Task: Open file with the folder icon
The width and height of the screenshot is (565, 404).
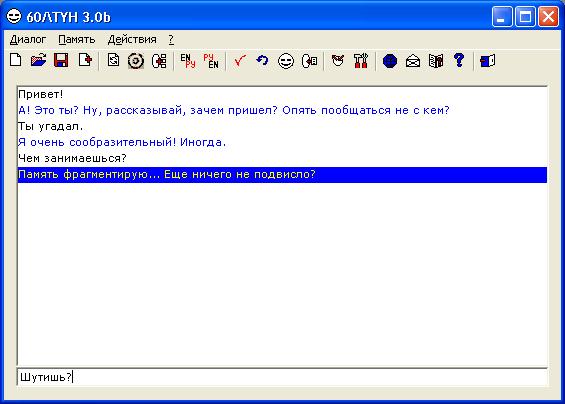Action: pyautogui.click(x=38, y=61)
